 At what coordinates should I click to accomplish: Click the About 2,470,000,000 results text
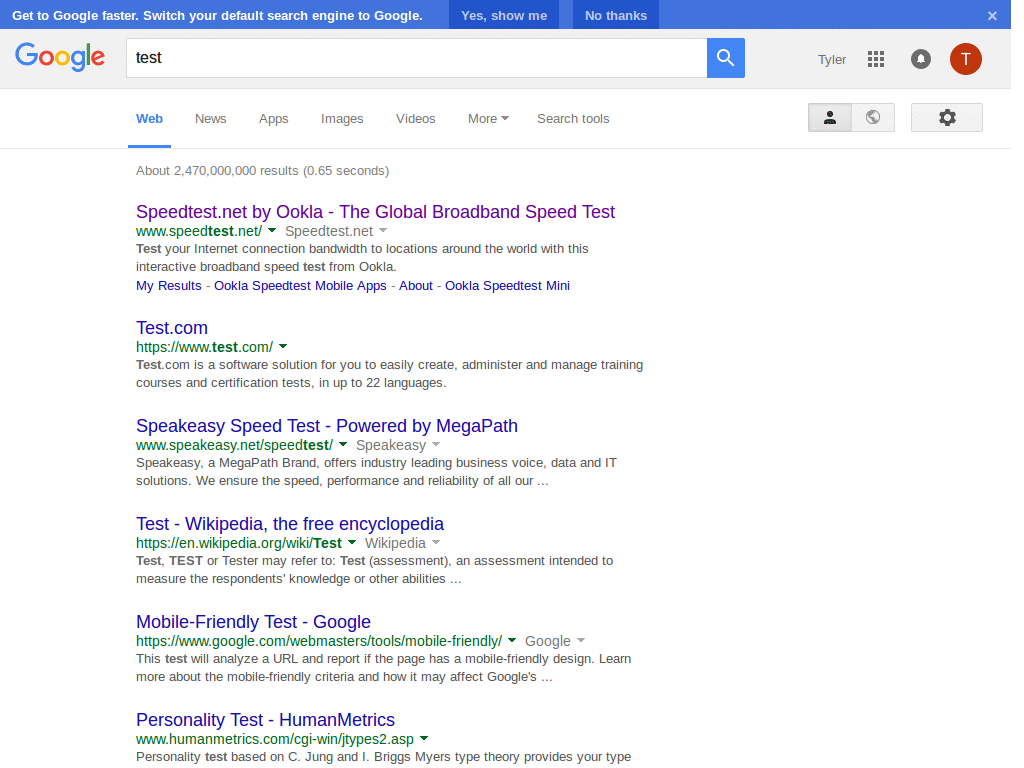pos(263,170)
